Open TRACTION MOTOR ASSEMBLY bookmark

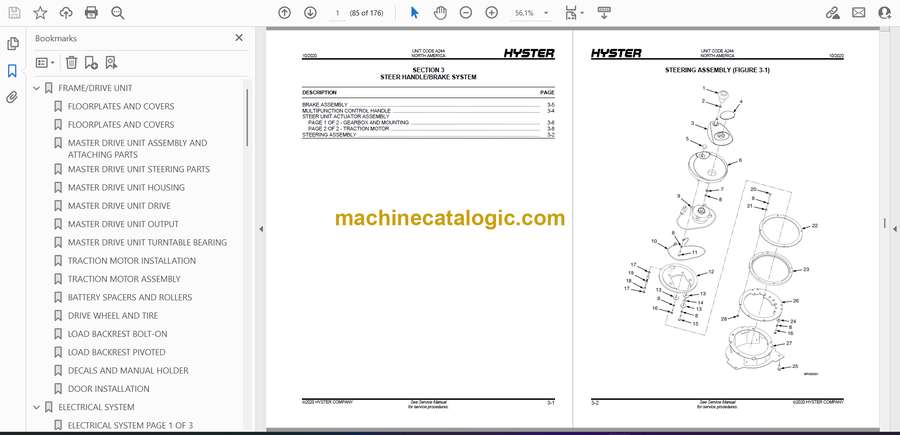point(125,279)
